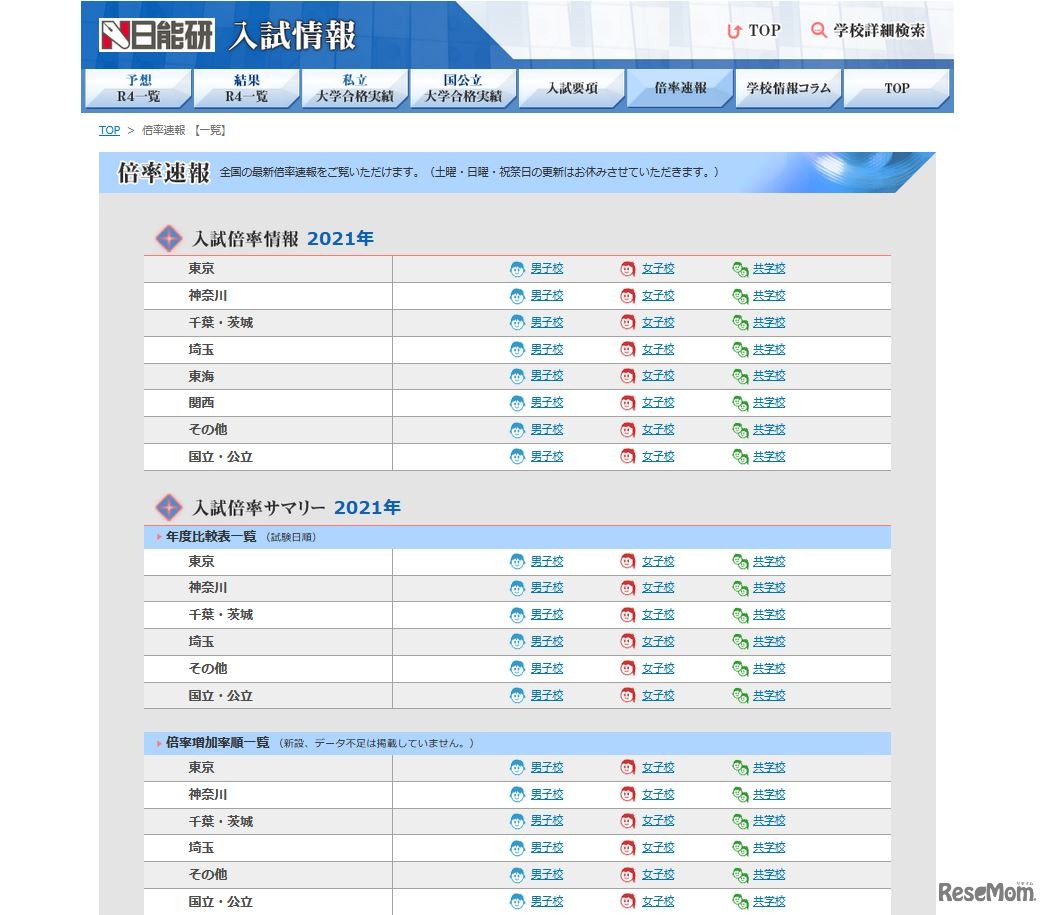Open the 結果R4一覧 tab
1049x915 pixels.
[x=247, y=88]
